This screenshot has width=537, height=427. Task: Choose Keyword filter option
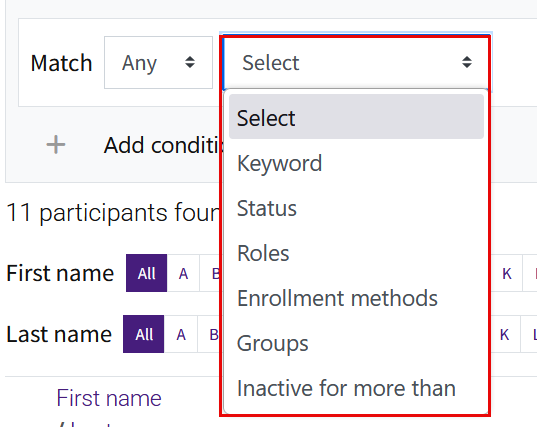356,163
